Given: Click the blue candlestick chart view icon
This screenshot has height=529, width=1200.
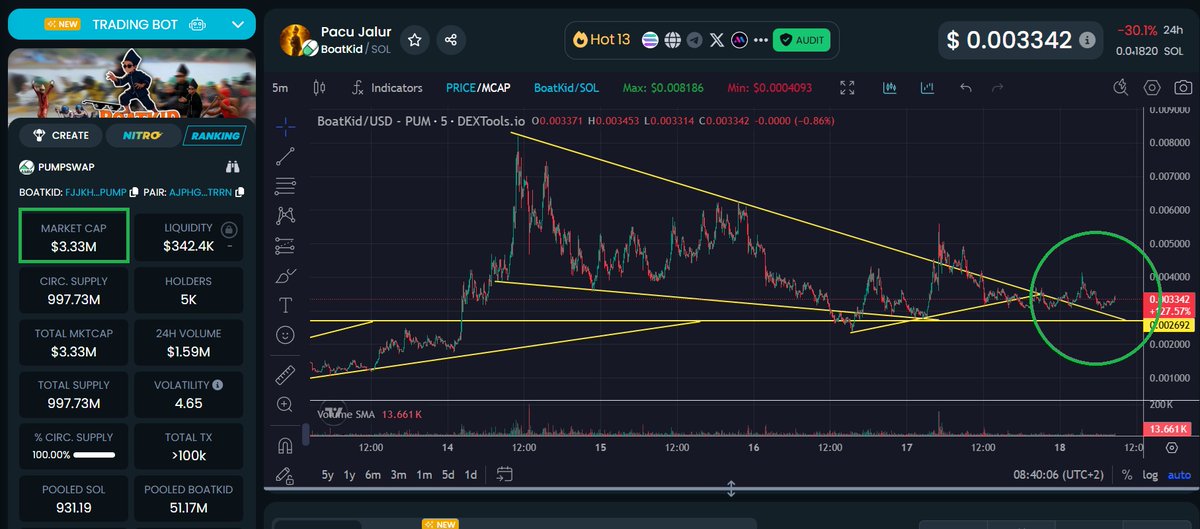Looking at the screenshot, I should (889, 88).
